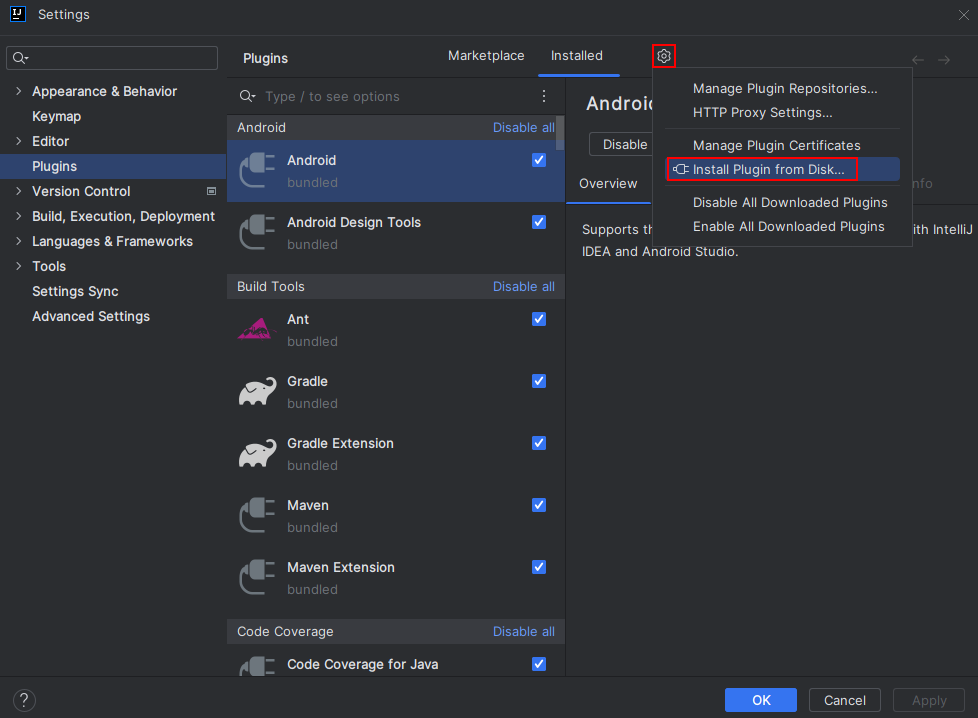Expand Build, Execution, Deployment node

click(x=19, y=216)
